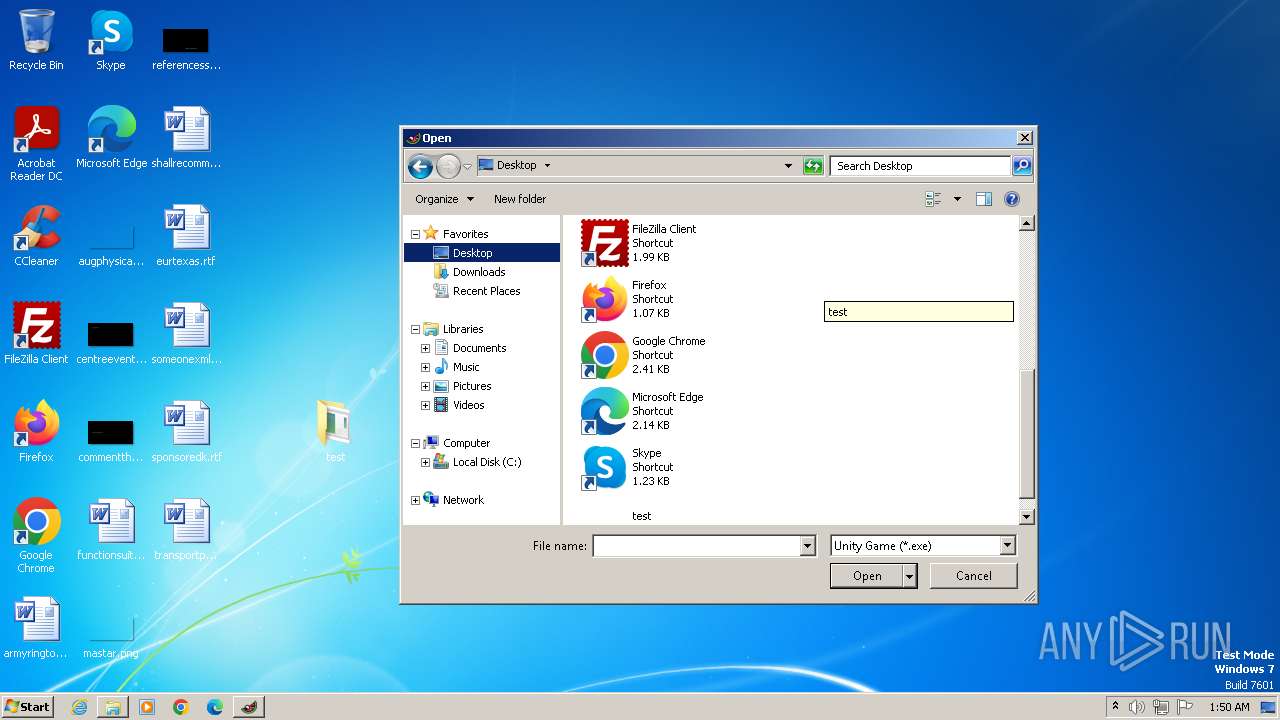
Task: Open the File name dropdown arrow
Action: coord(807,546)
